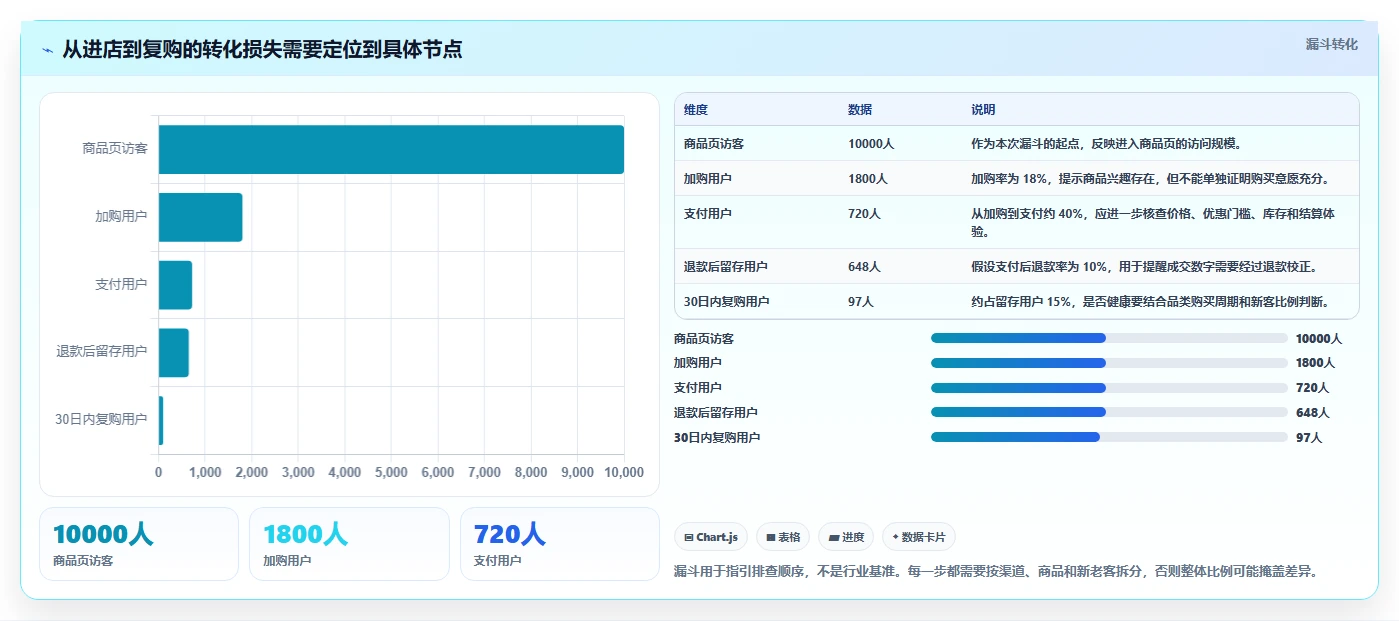The height and width of the screenshot is (621, 1399).
Task: Click the lightning icon beside the title
Action: pos(47,50)
